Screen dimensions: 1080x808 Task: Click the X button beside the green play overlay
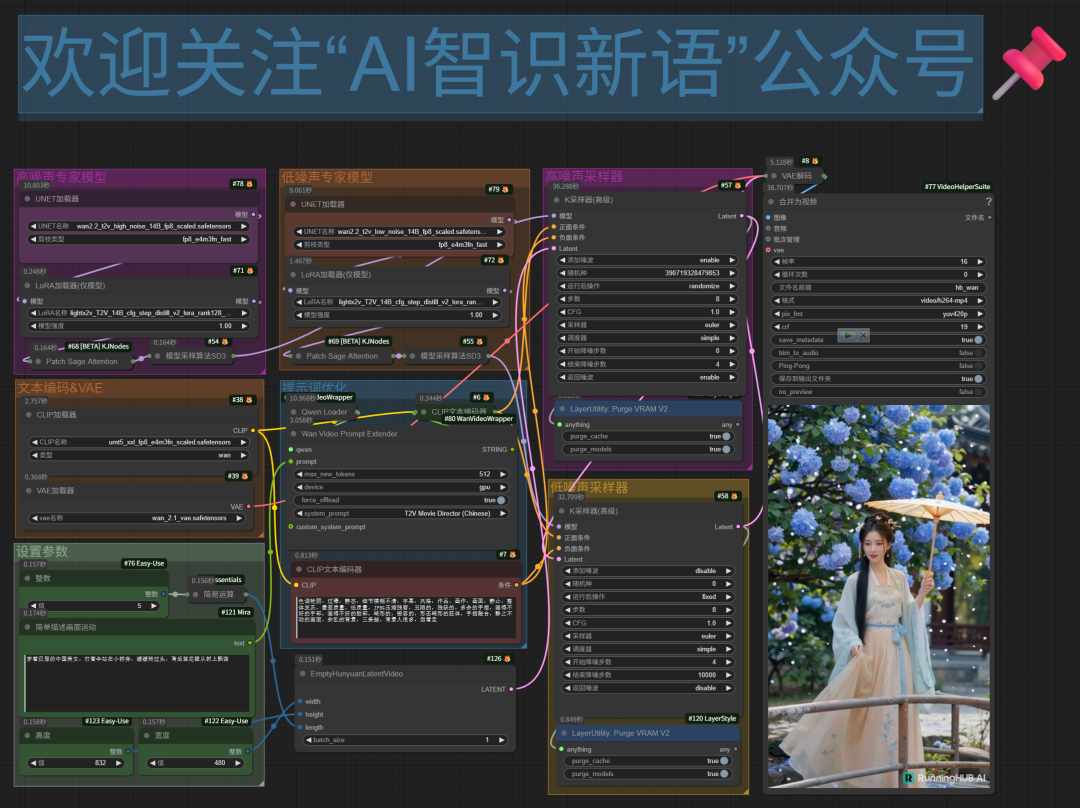coord(863,335)
